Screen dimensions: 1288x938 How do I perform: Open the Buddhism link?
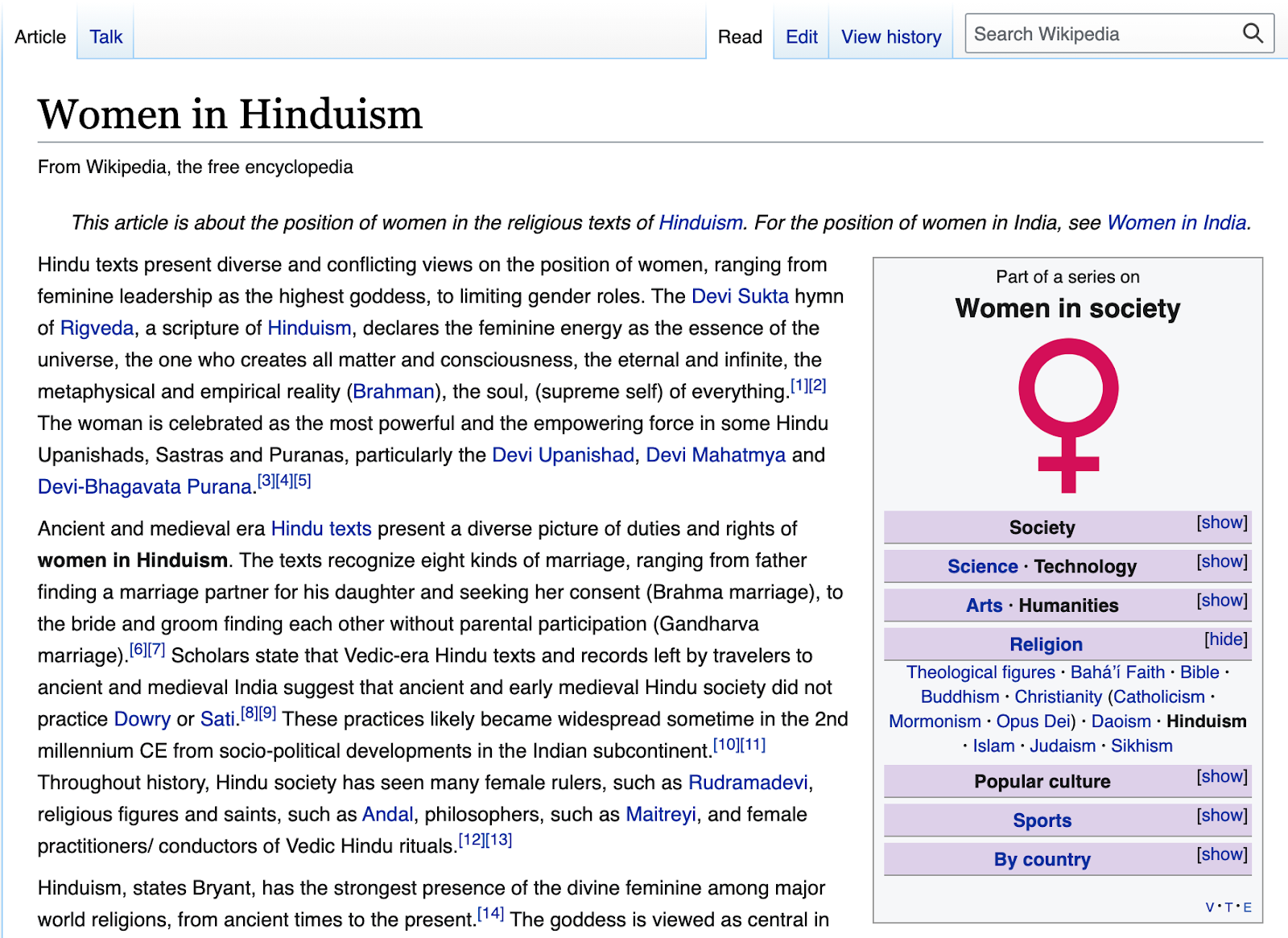click(960, 697)
